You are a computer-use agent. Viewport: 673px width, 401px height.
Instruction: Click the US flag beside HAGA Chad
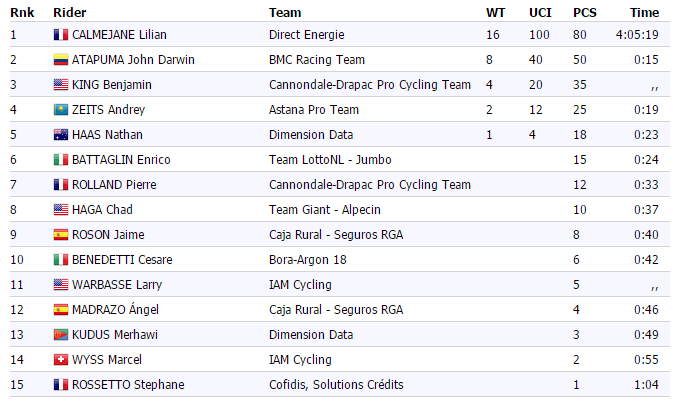pos(61,210)
